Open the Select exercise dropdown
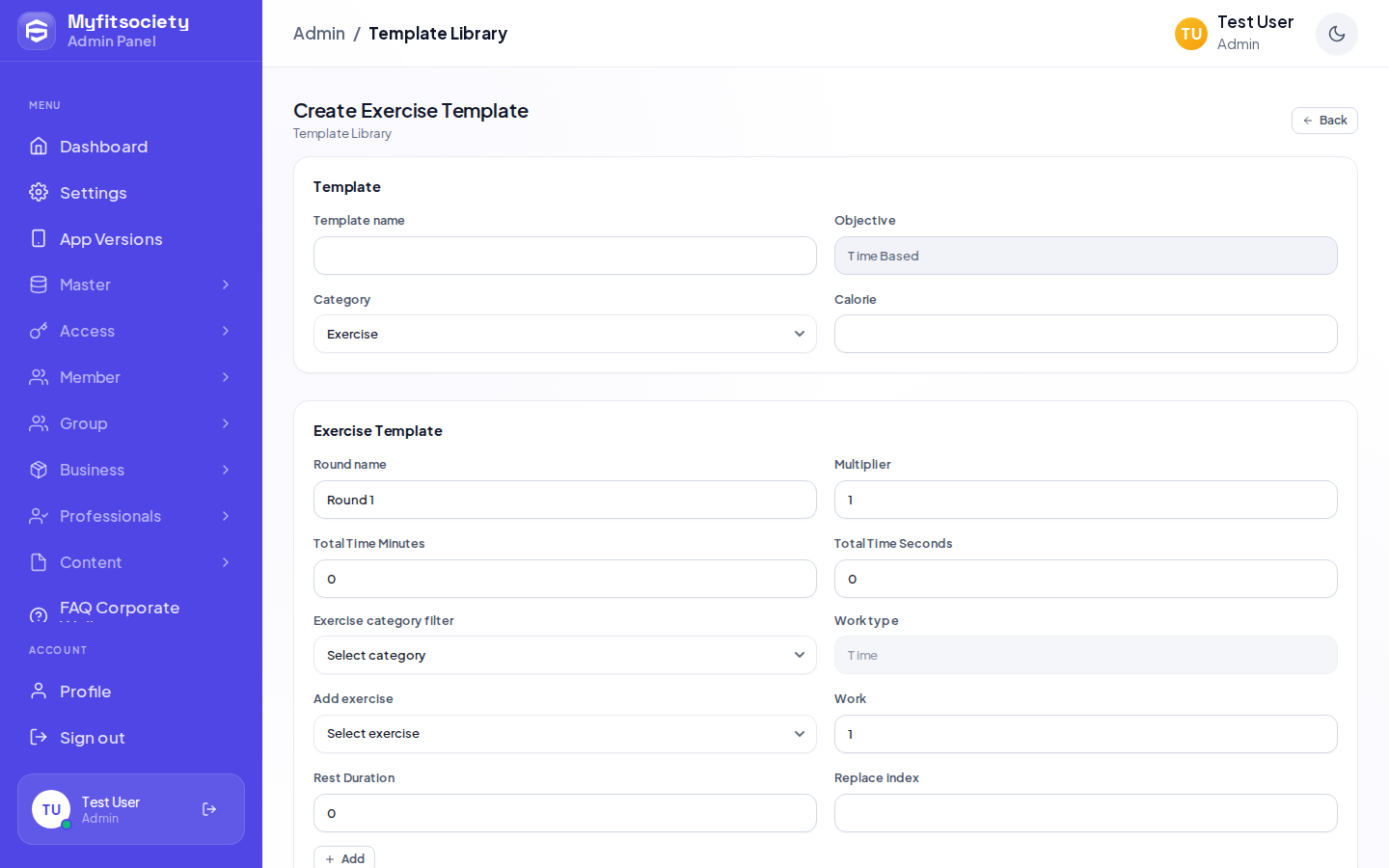This screenshot has height=868, width=1389. 565,734
